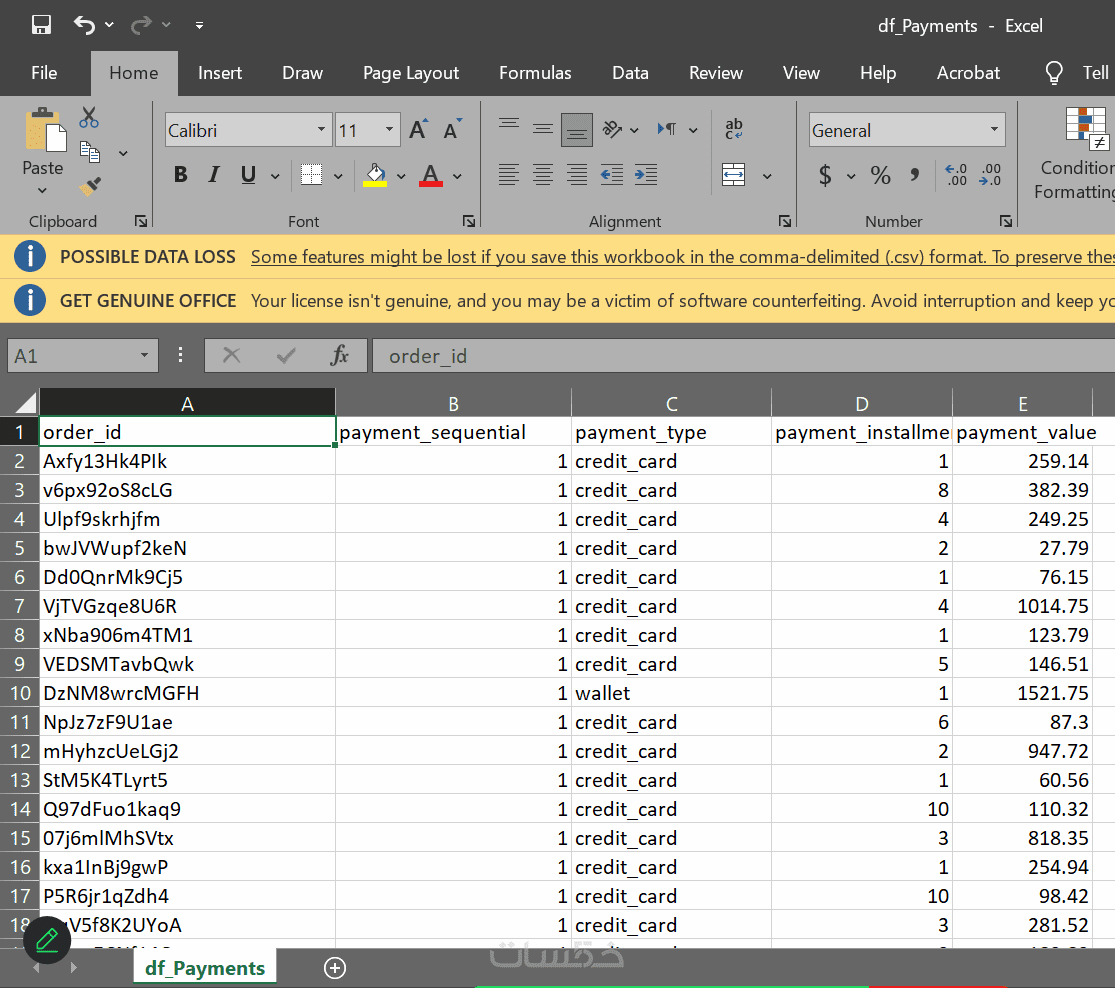Open font size 11 dropdown
The width and height of the screenshot is (1115, 988).
(389, 129)
